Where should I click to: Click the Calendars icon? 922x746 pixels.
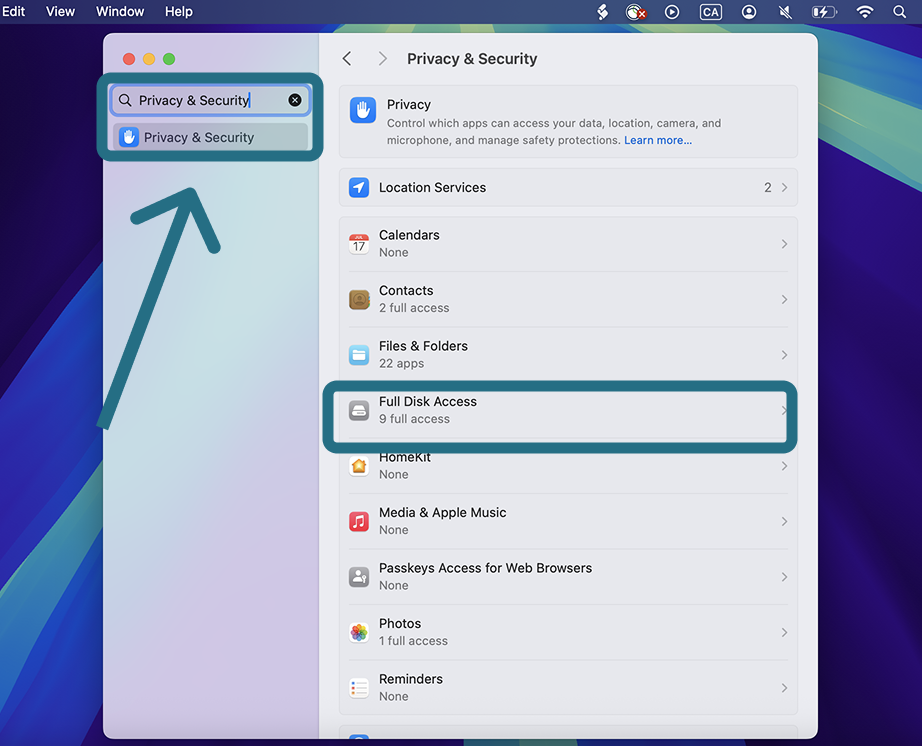point(359,244)
